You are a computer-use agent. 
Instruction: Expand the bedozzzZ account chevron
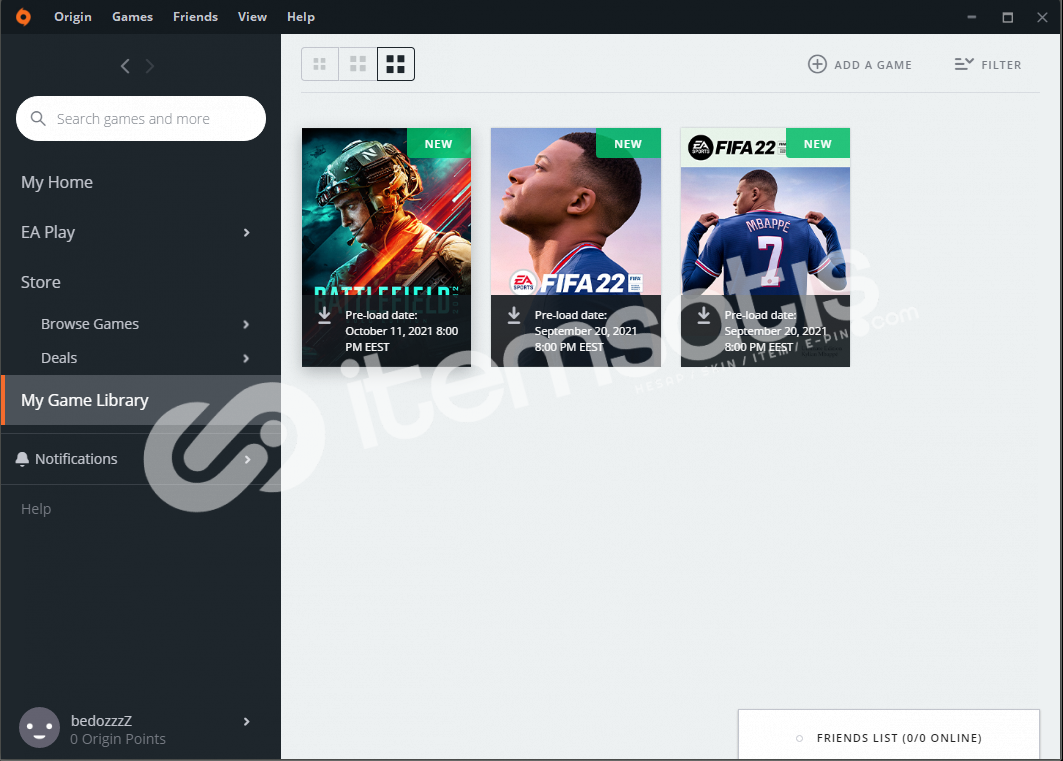click(246, 722)
